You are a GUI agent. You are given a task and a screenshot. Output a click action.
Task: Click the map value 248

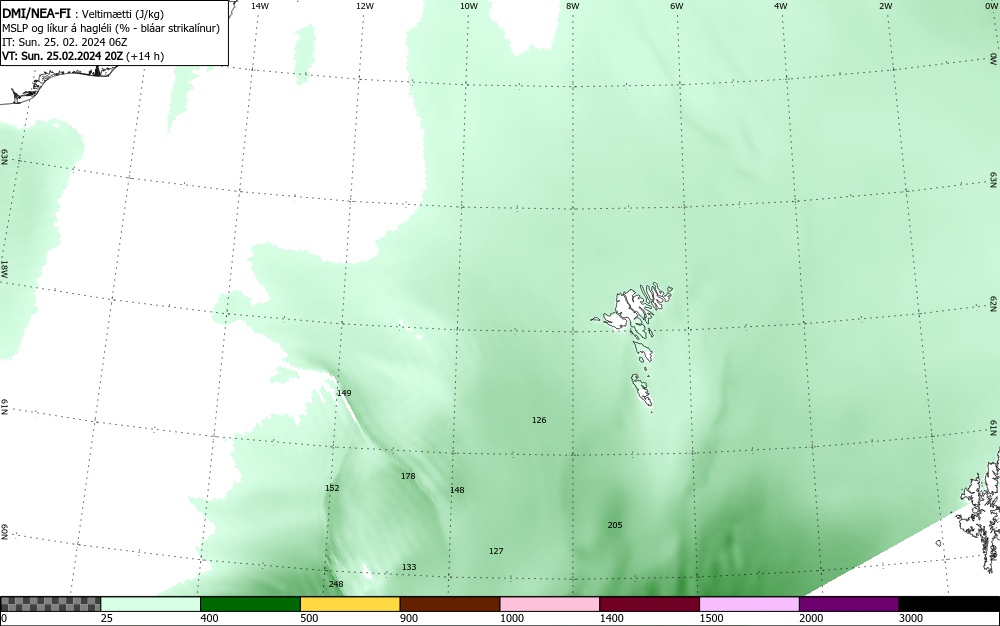click(x=336, y=585)
